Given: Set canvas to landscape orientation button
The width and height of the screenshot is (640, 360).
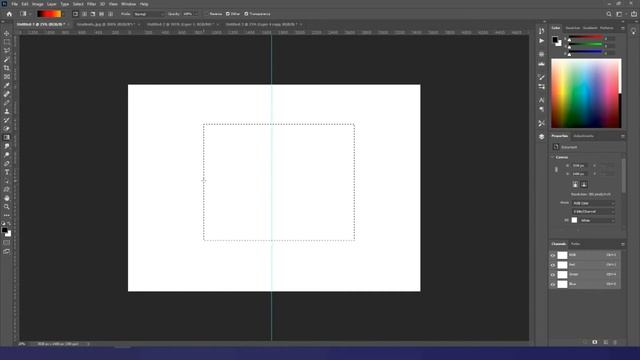Looking at the screenshot, I should (584, 184).
